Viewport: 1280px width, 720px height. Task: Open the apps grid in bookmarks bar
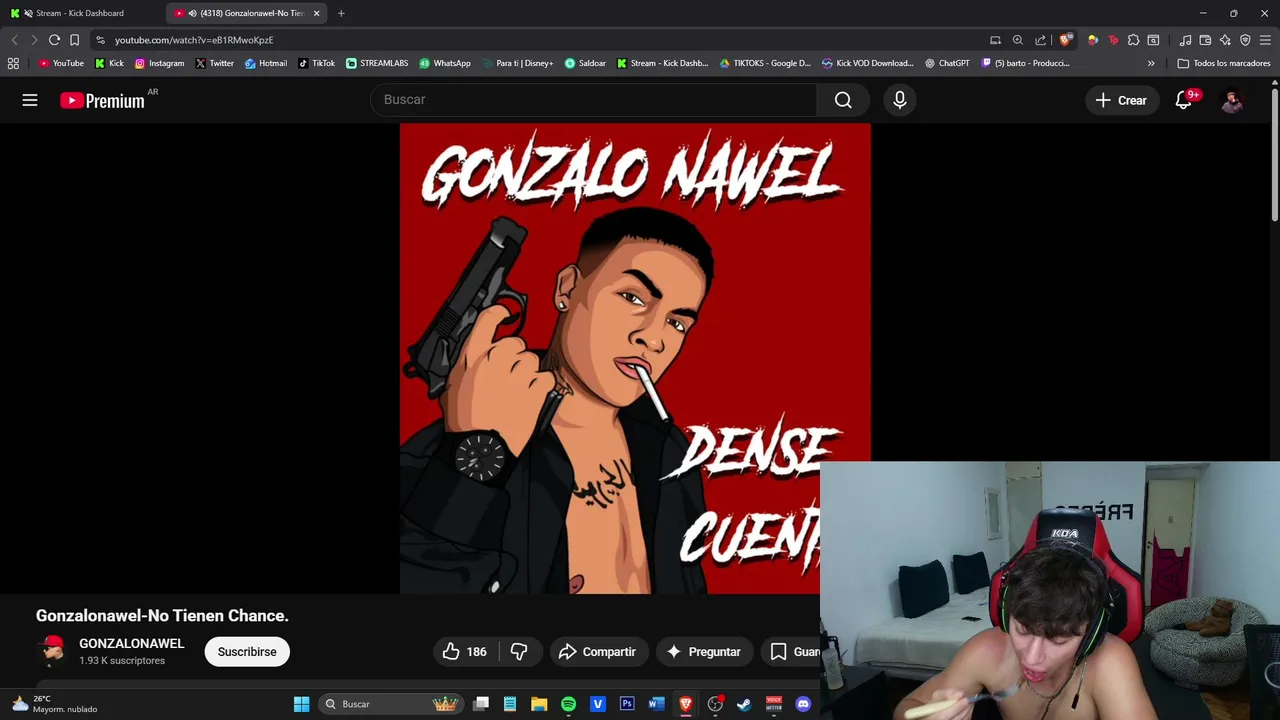[x=13, y=63]
